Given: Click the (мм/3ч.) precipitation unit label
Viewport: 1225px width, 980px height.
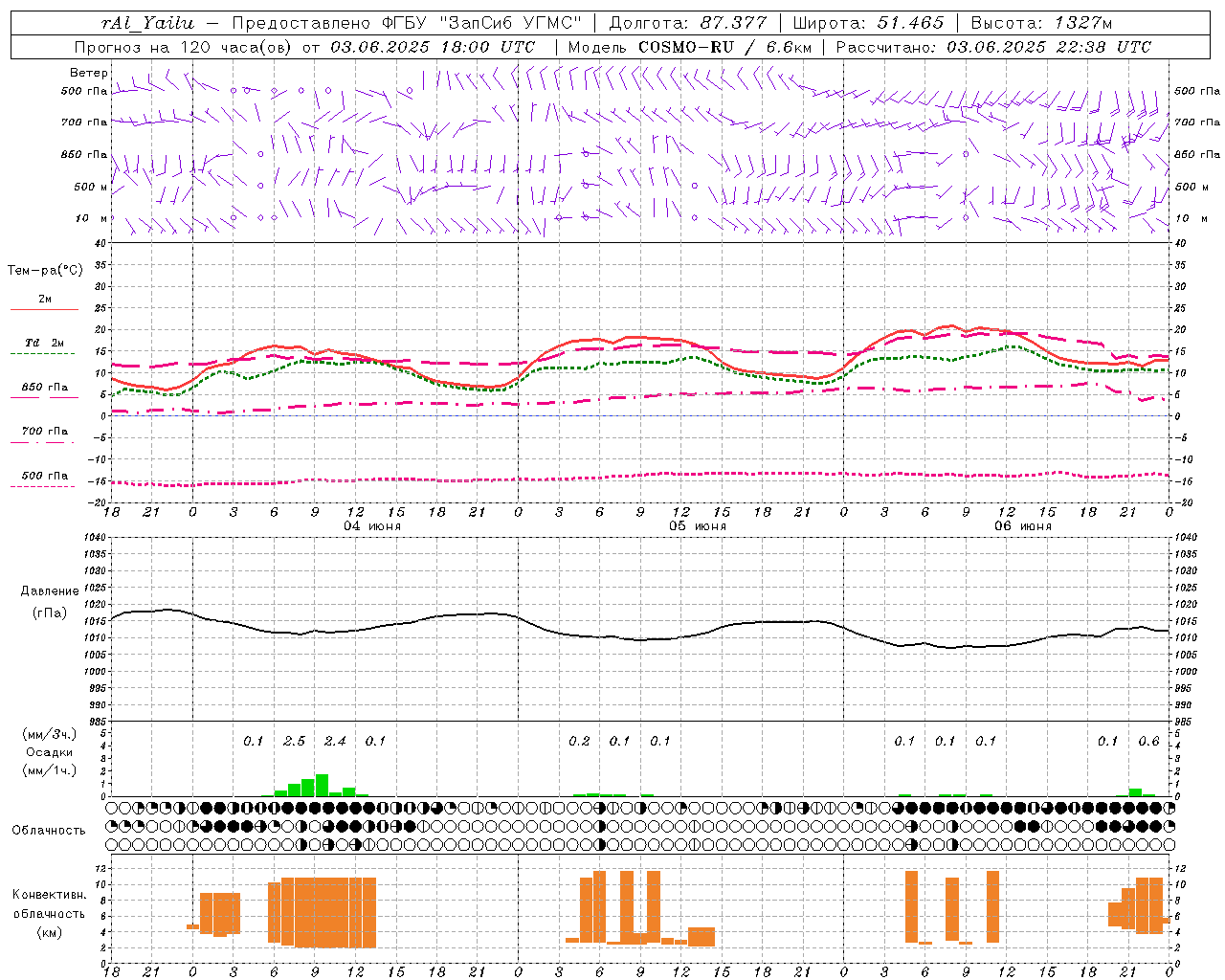Looking at the screenshot, I should click(x=50, y=734).
